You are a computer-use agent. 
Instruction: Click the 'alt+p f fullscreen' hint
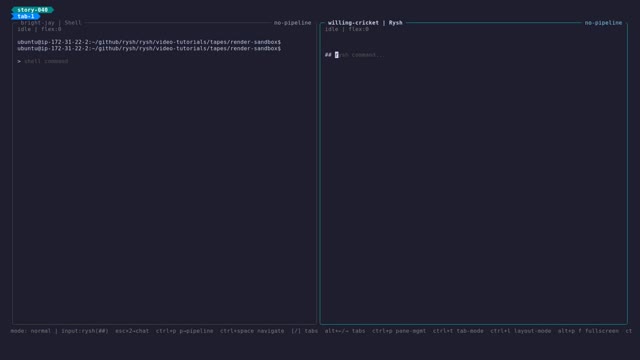point(588,331)
